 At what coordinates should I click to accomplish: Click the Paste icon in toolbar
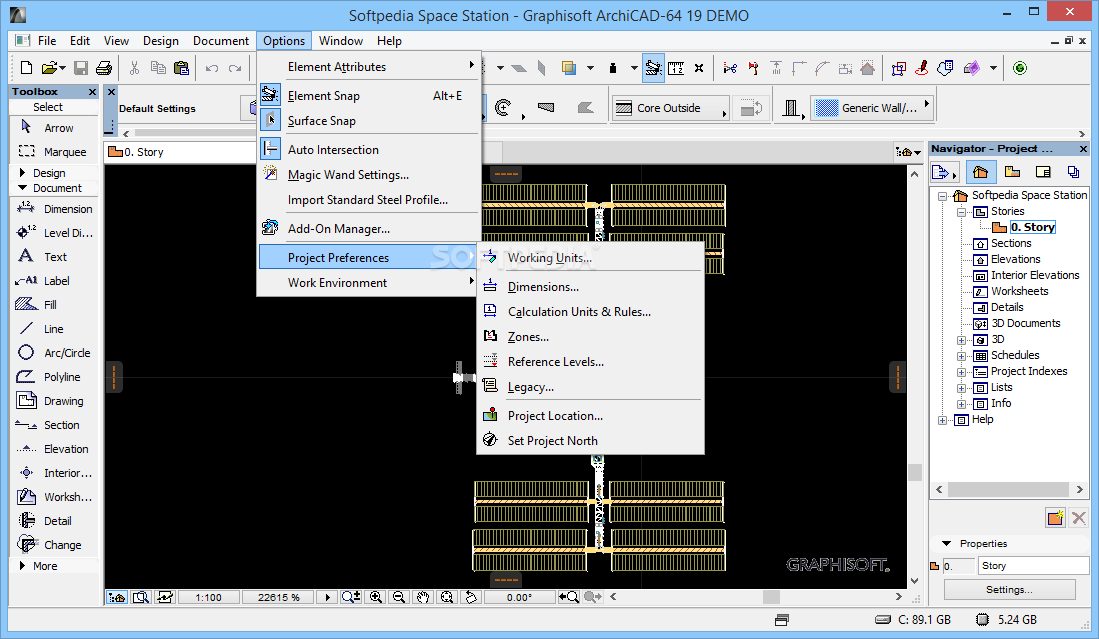[181, 68]
